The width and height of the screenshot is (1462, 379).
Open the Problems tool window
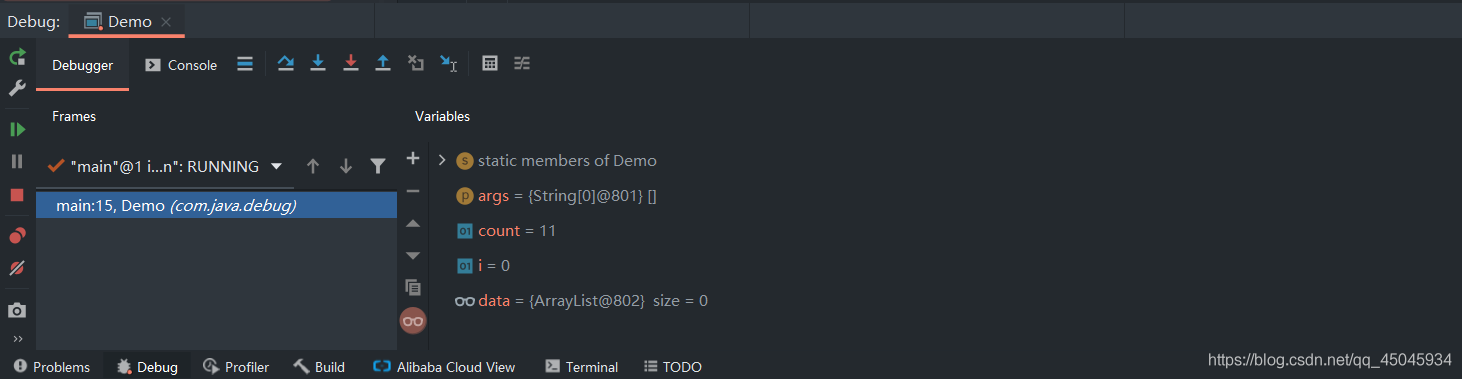tap(50, 367)
